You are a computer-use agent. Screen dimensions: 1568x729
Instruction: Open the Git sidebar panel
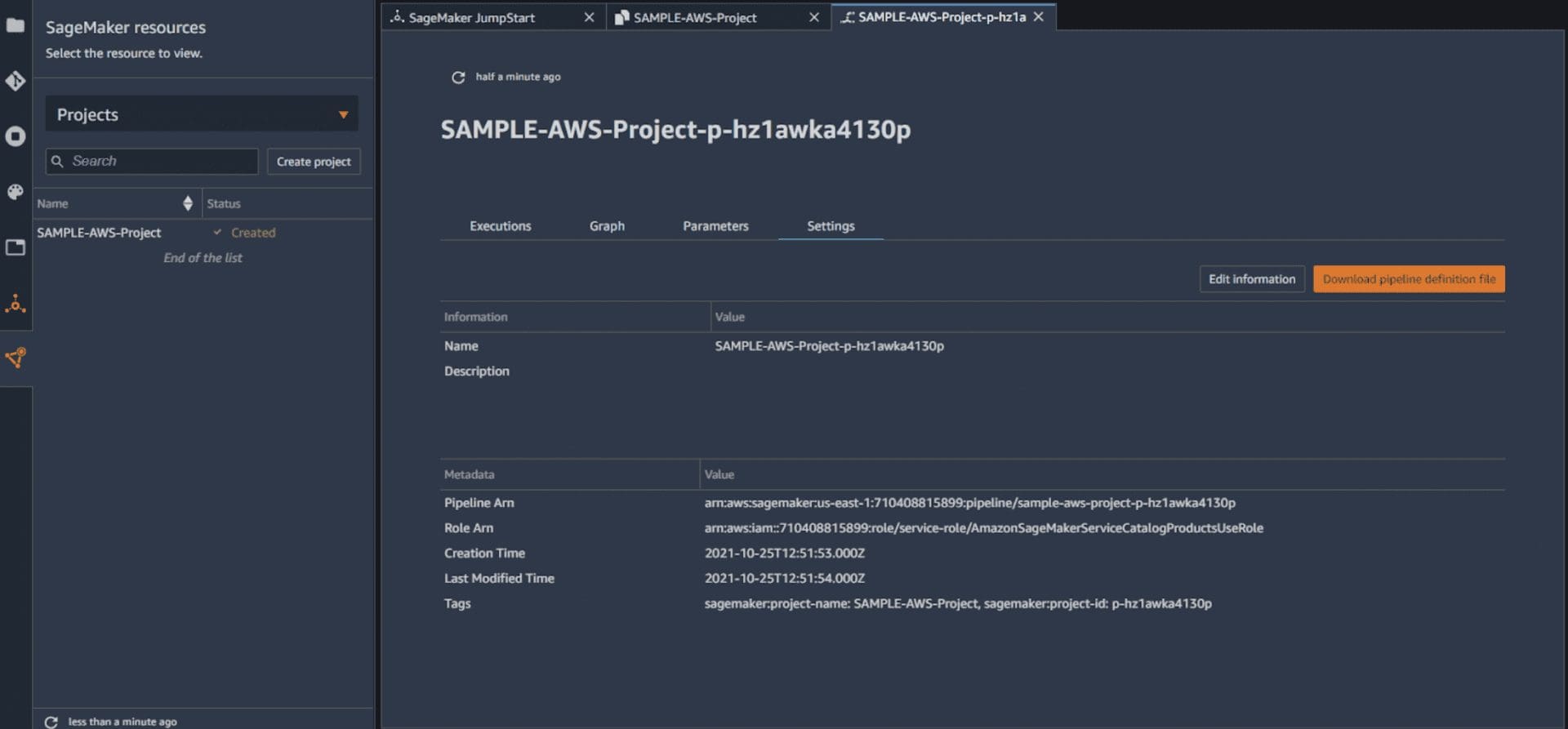coord(15,81)
